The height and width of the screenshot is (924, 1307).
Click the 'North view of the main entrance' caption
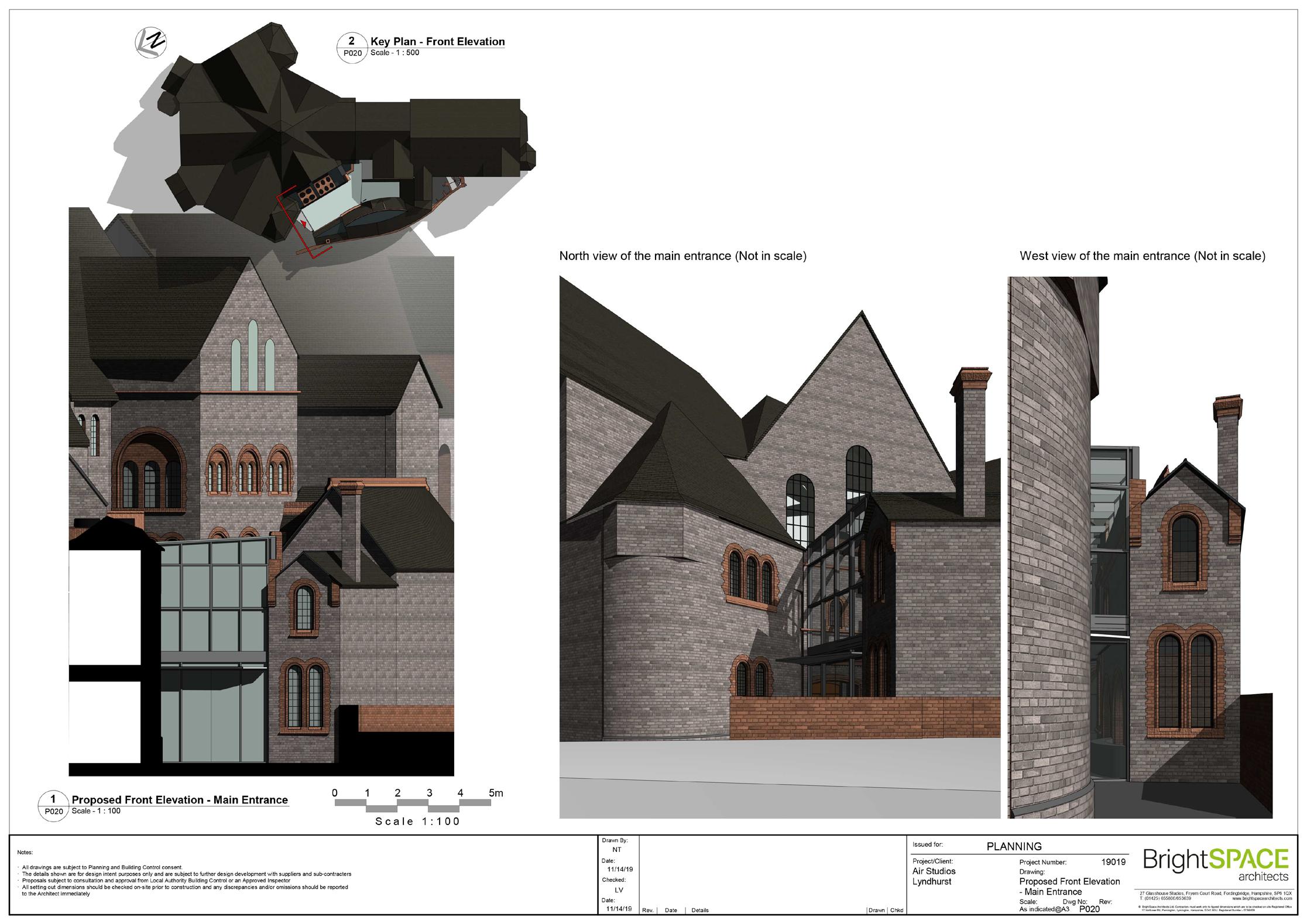682,256
